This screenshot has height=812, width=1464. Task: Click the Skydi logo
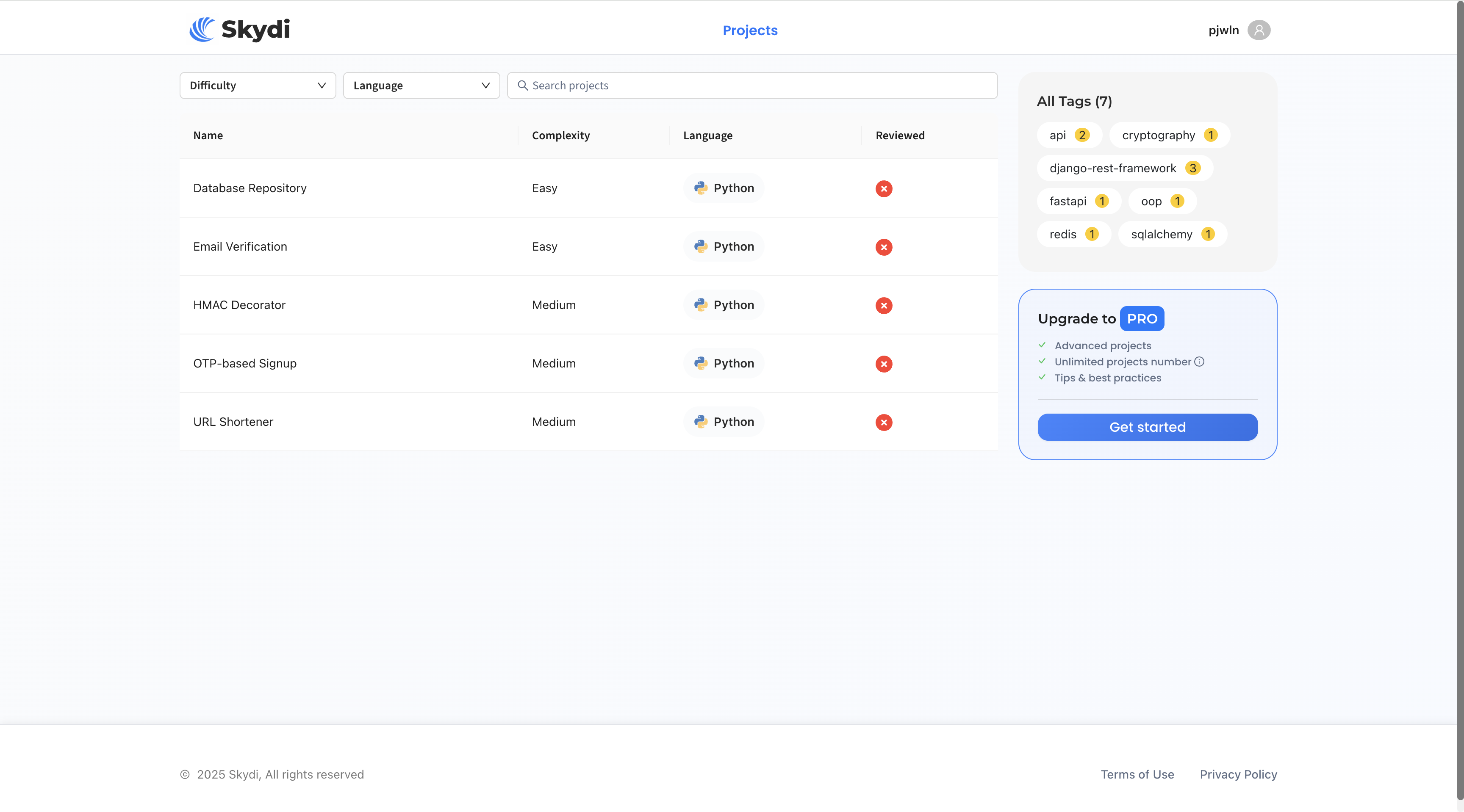pos(239,30)
